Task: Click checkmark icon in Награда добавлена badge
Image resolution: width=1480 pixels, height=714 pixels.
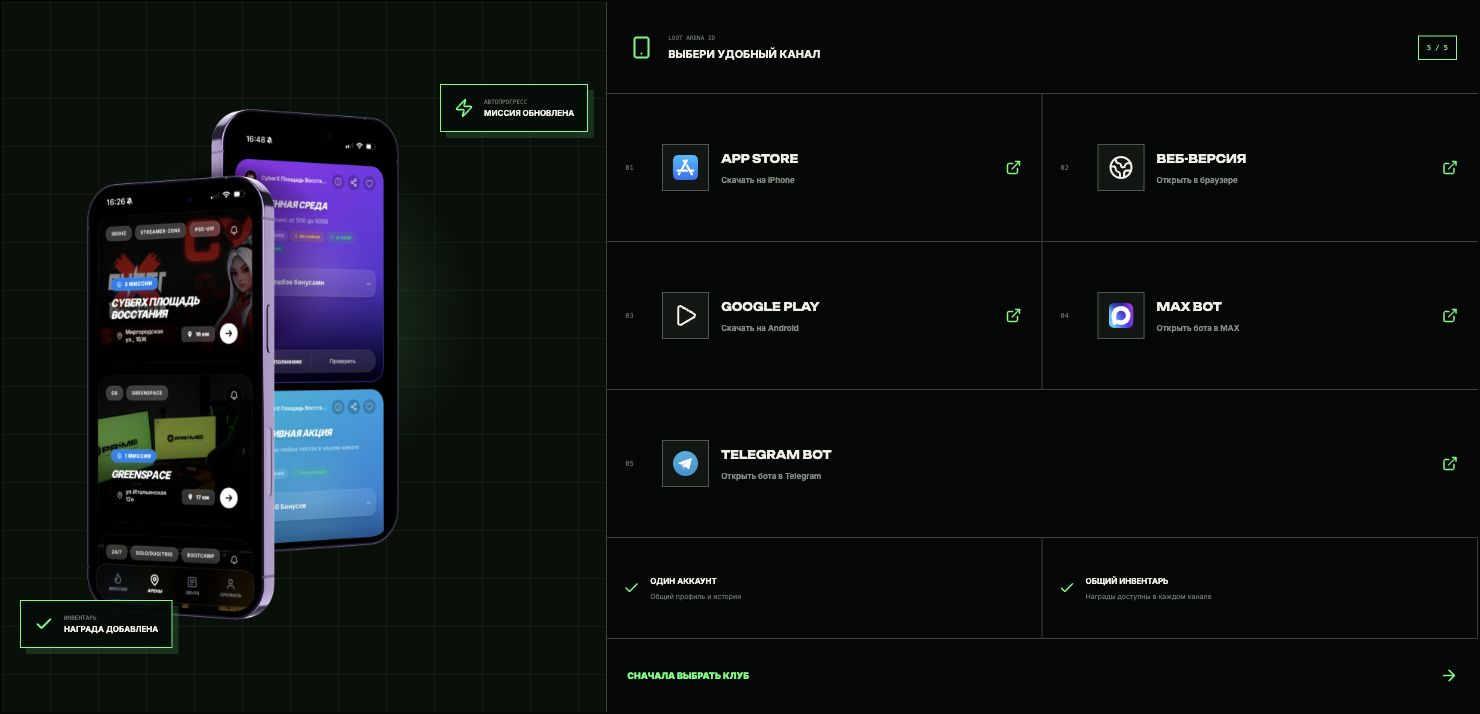Action: point(43,624)
